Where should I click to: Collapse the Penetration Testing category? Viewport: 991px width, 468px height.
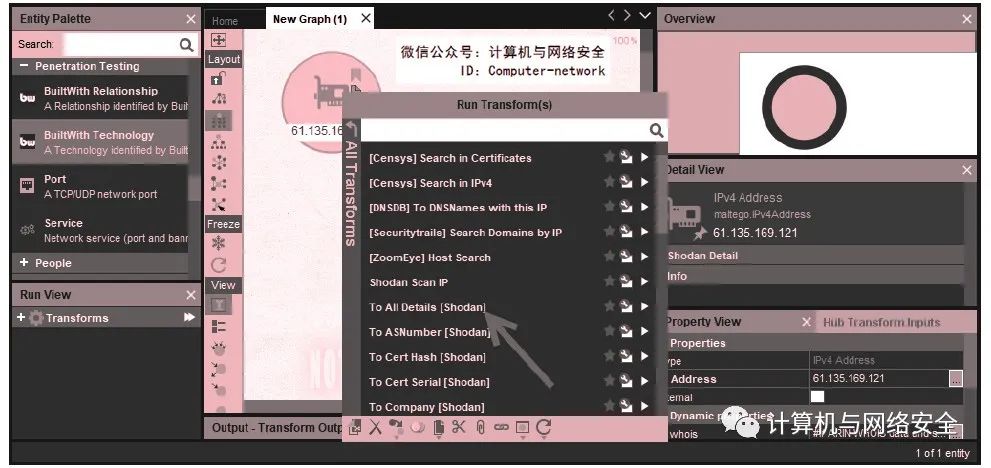pyautogui.click(x=24, y=66)
